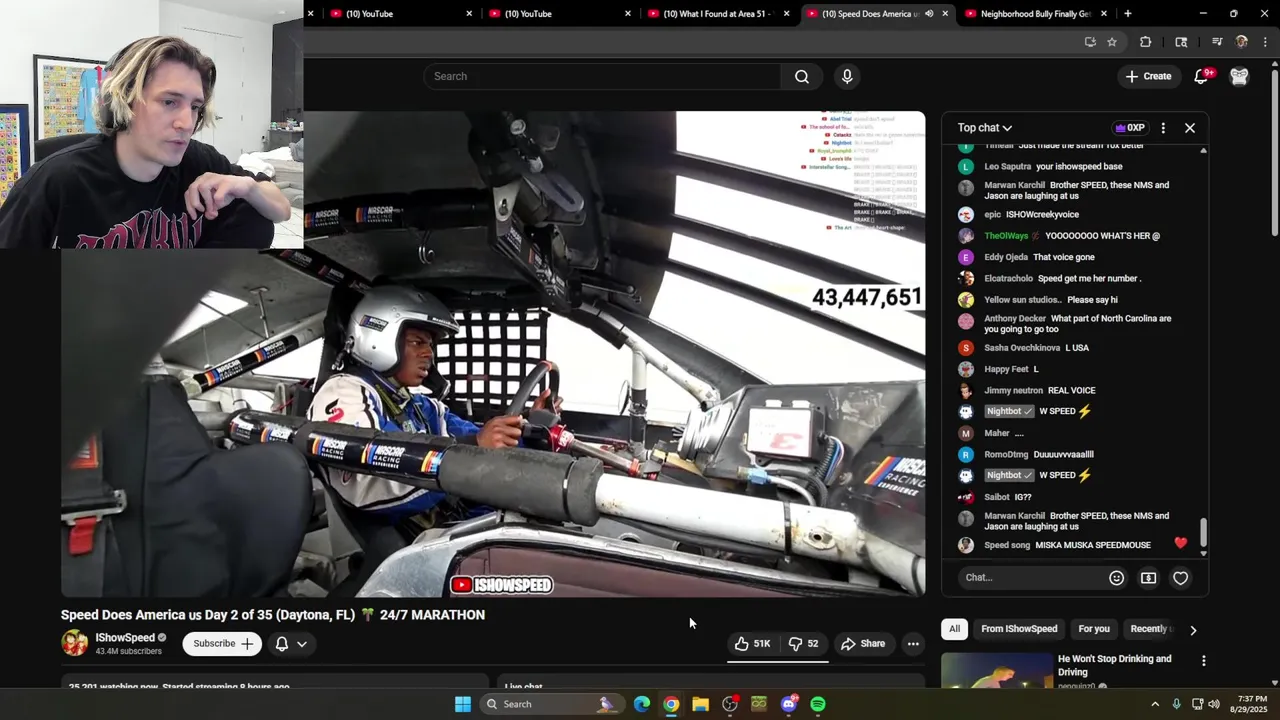The height and width of the screenshot is (720, 1280).
Task: Close the Area 51 browser tab
Action: (786, 14)
